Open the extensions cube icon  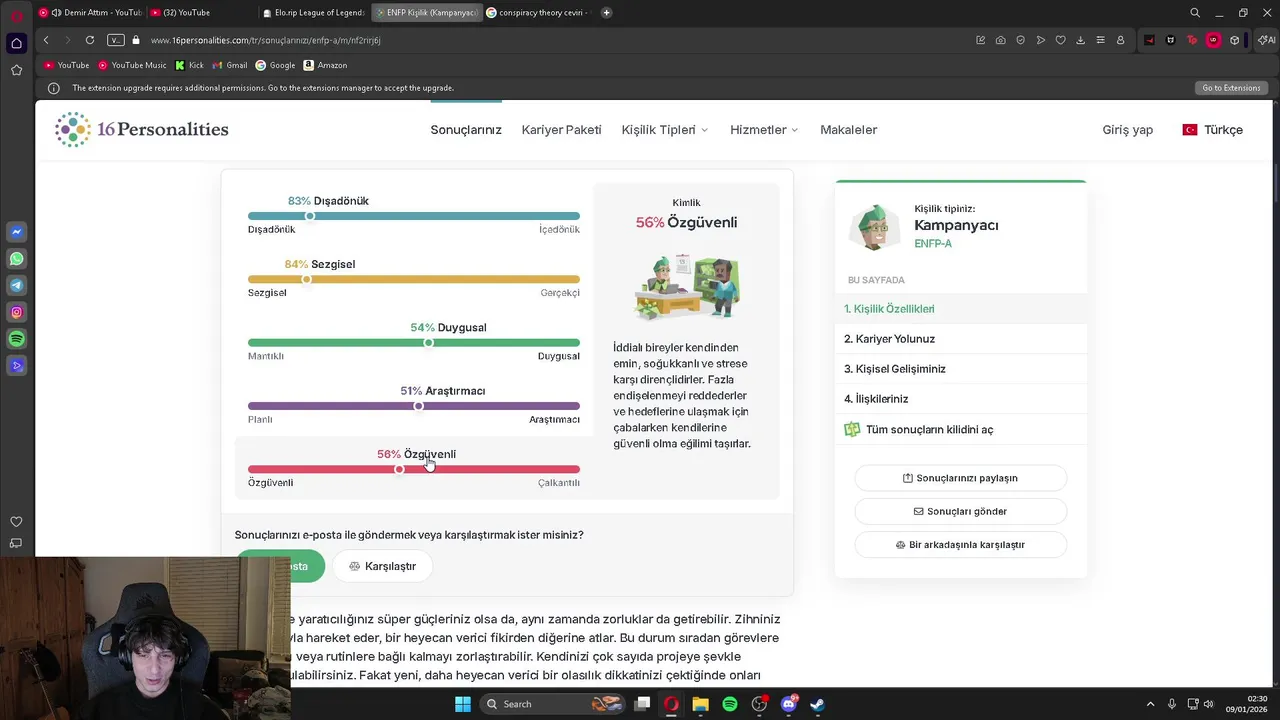(x=1235, y=40)
